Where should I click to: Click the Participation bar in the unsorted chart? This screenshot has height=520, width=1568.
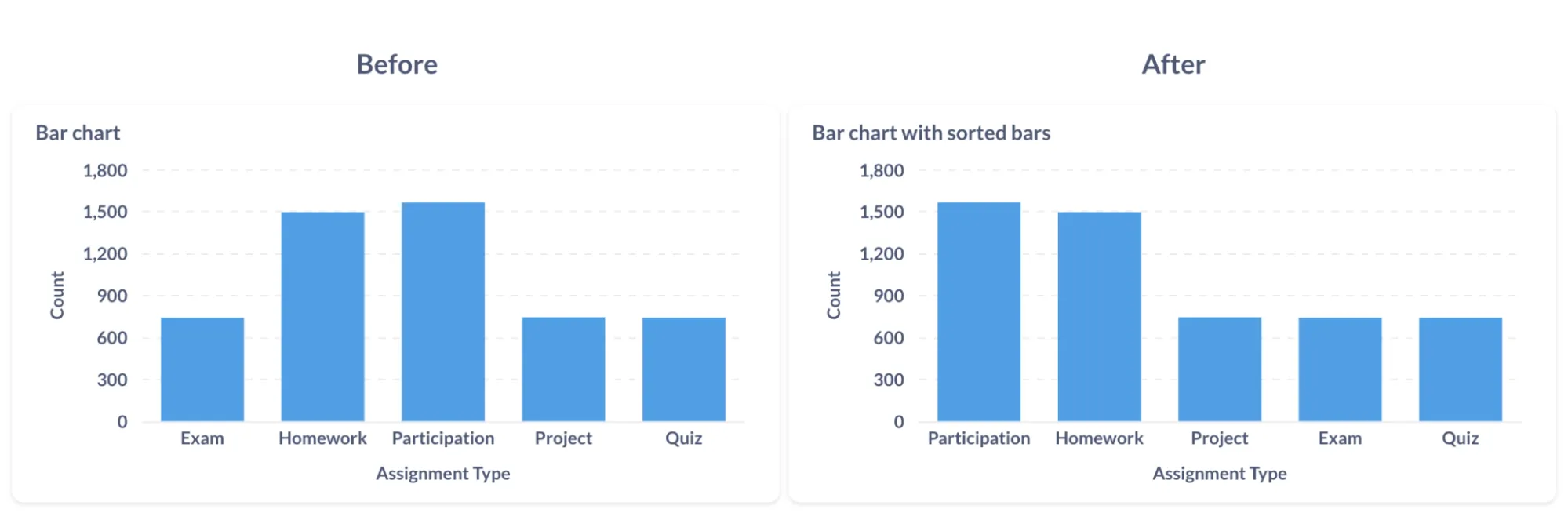point(443,311)
